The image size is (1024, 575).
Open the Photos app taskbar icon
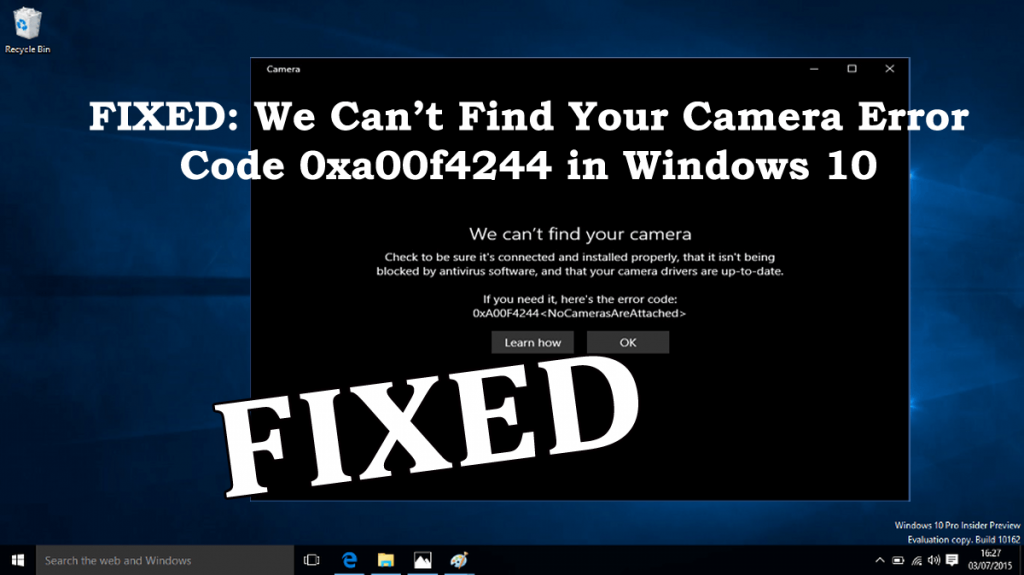(423, 560)
